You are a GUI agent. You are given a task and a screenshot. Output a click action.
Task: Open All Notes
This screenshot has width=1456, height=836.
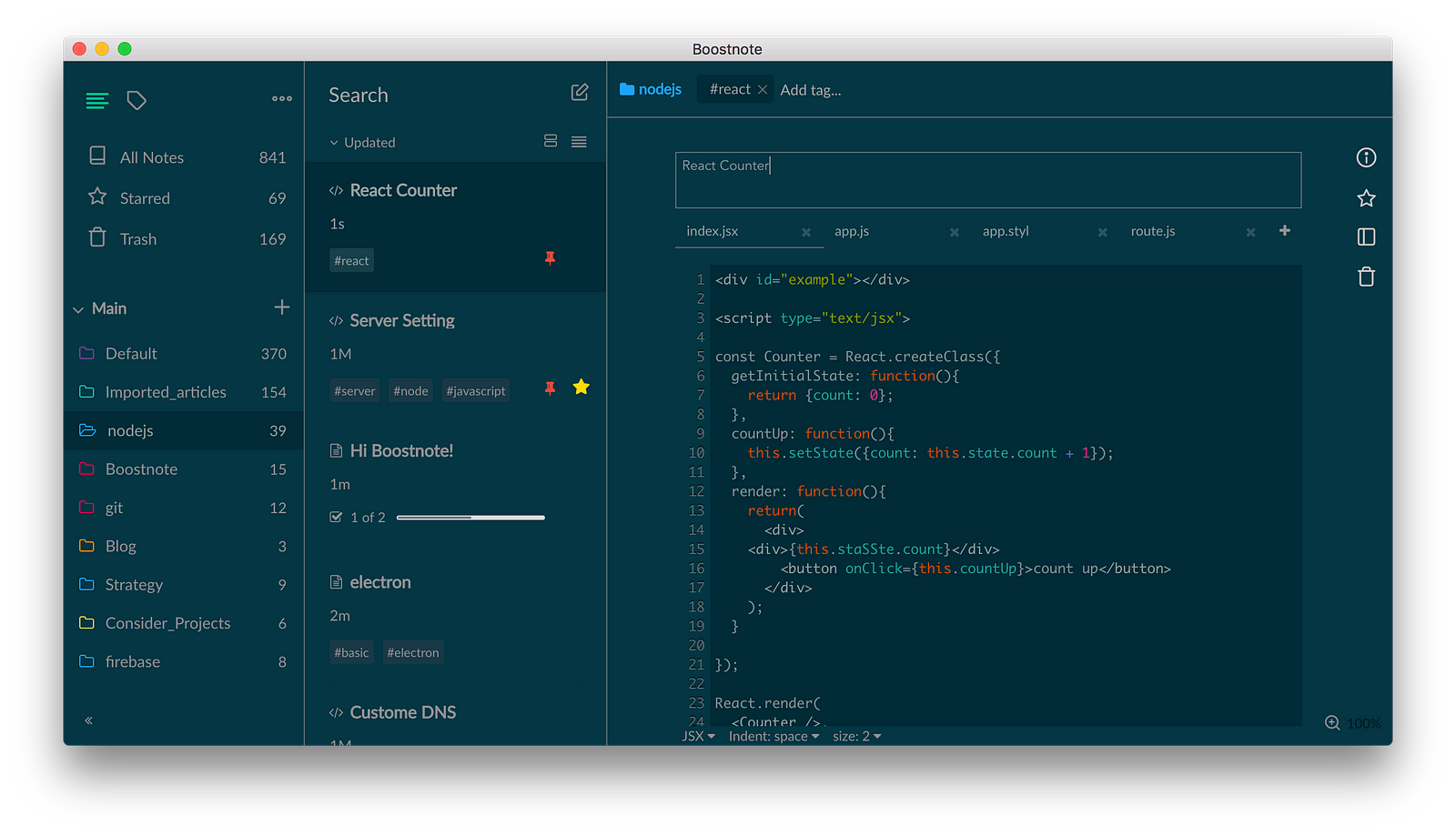tap(183, 157)
